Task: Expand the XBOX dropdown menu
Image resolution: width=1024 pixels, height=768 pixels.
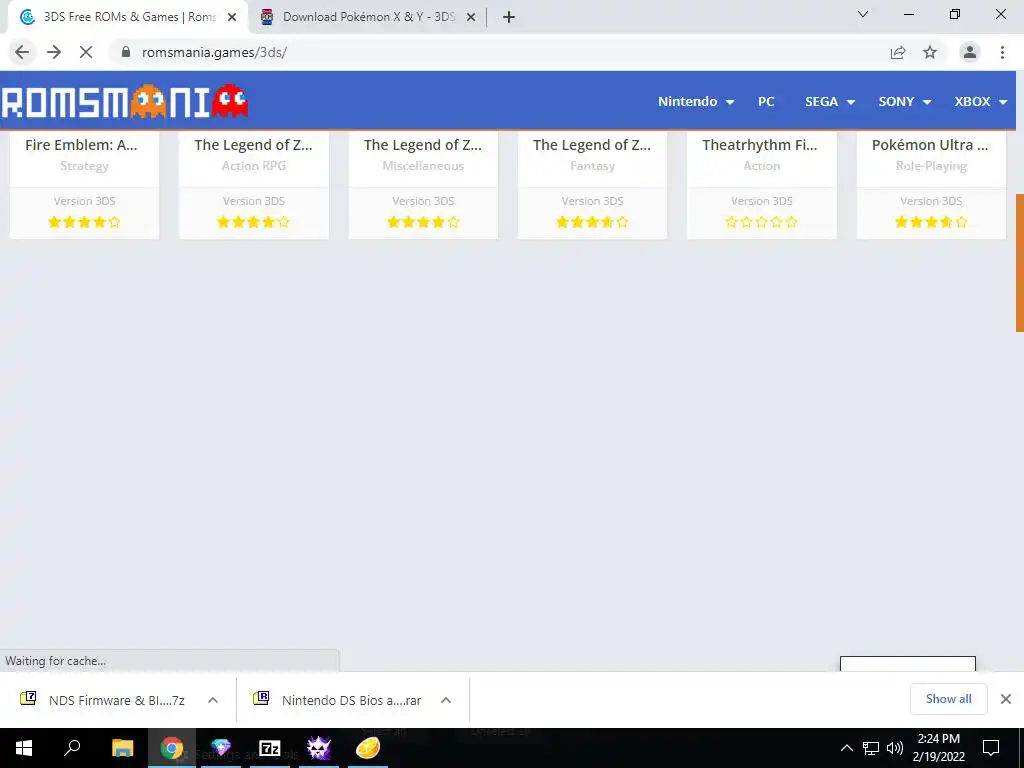Action: (x=980, y=101)
